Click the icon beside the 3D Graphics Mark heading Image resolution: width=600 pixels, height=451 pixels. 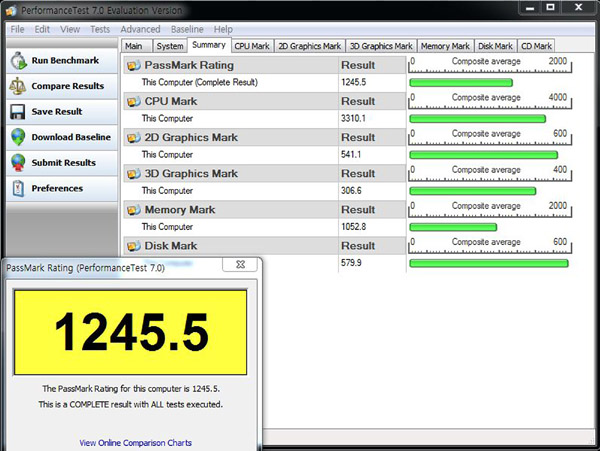[x=133, y=173]
